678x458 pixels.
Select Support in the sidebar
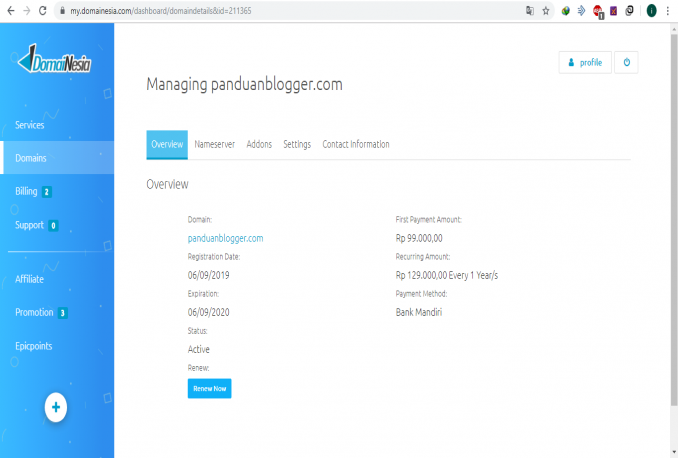coord(29,225)
